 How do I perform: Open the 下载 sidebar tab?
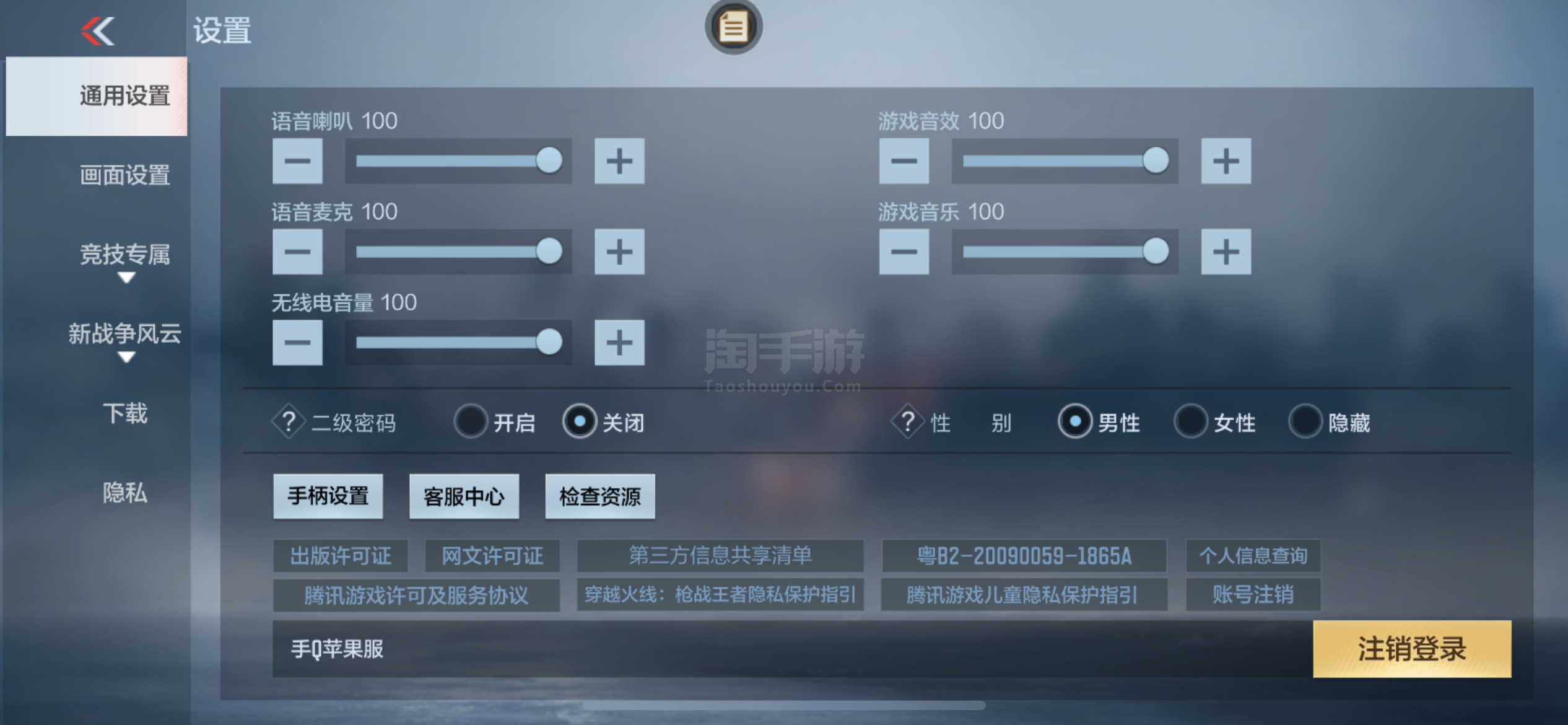tap(125, 413)
